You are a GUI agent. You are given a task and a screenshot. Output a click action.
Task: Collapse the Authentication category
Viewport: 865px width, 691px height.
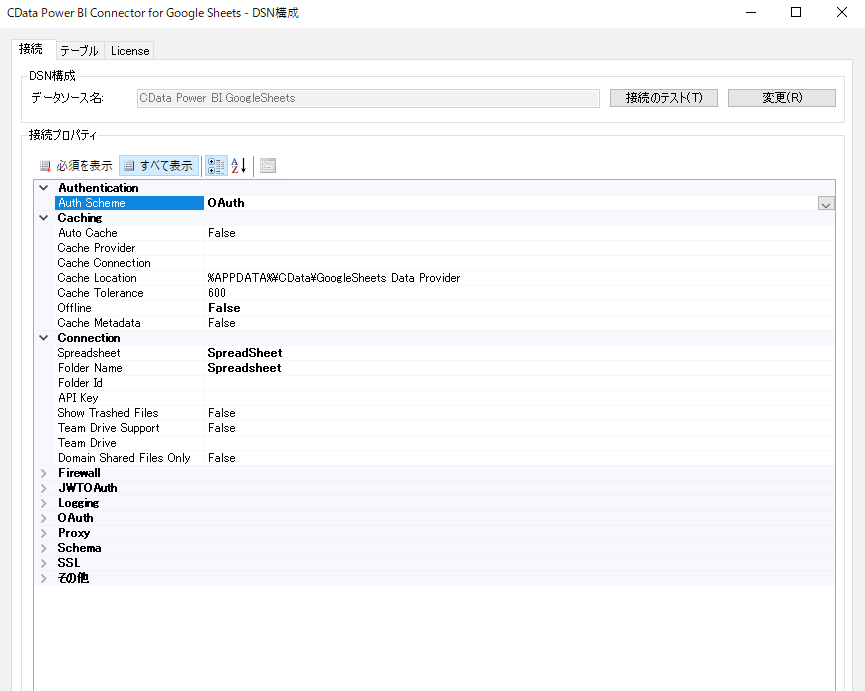coord(44,188)
